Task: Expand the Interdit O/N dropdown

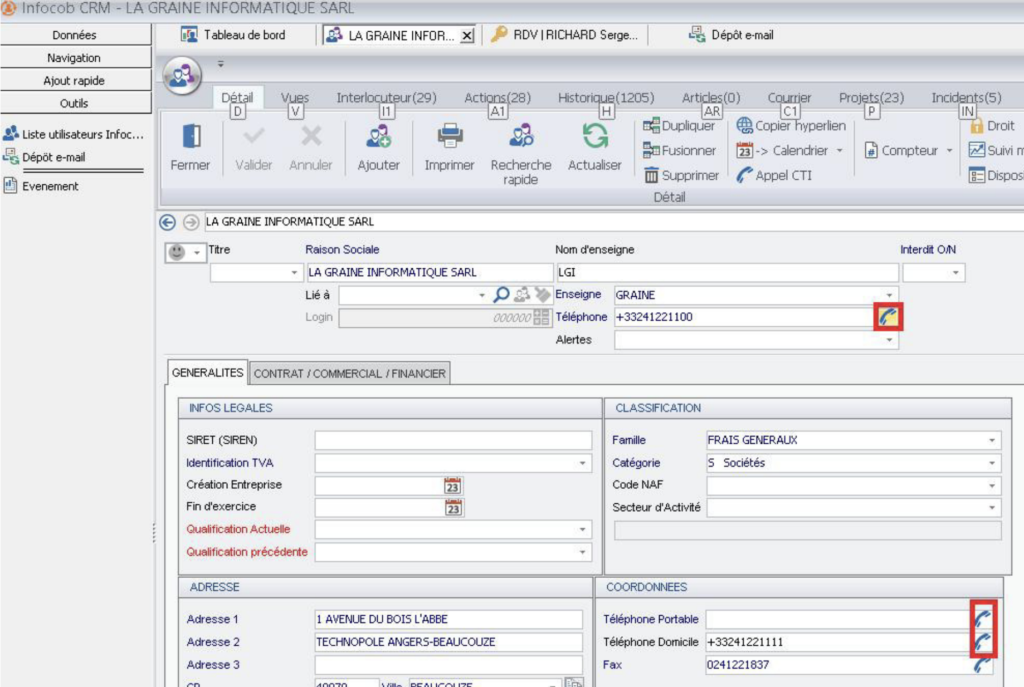Action: 955,273
